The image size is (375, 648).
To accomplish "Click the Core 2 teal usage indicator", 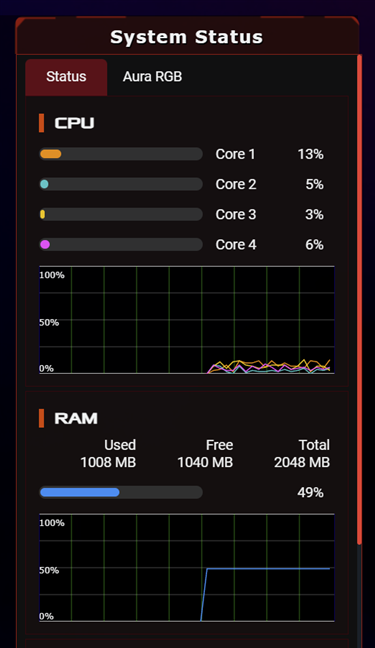I will [x=44, y=184].
